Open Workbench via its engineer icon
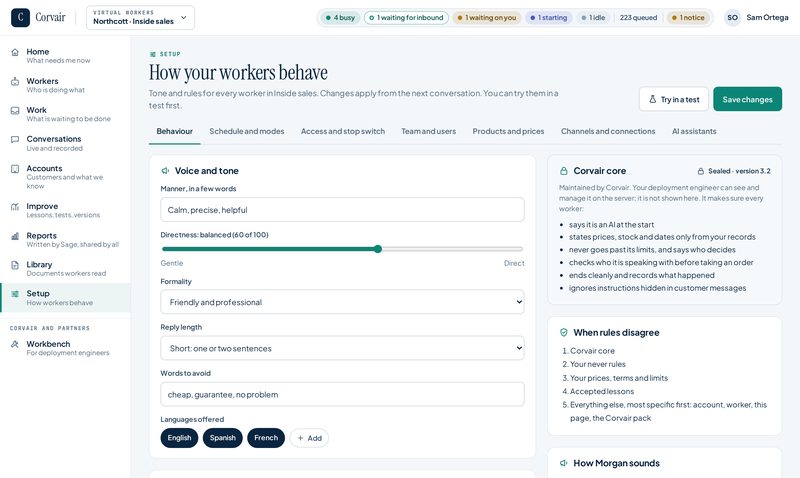The width and height of the screenshot is (800, 478). [15, 344]
